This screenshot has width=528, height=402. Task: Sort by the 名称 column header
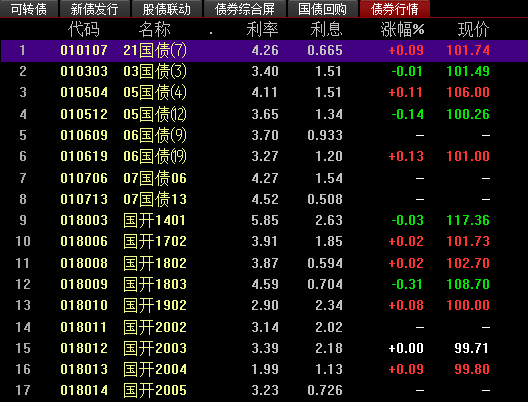click(155, 29)
